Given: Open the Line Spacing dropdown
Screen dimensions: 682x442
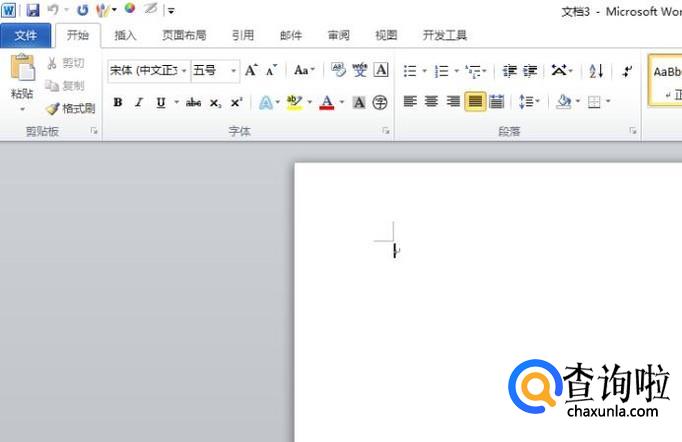Looking at the screenshot, I should (x=529, y=102).
